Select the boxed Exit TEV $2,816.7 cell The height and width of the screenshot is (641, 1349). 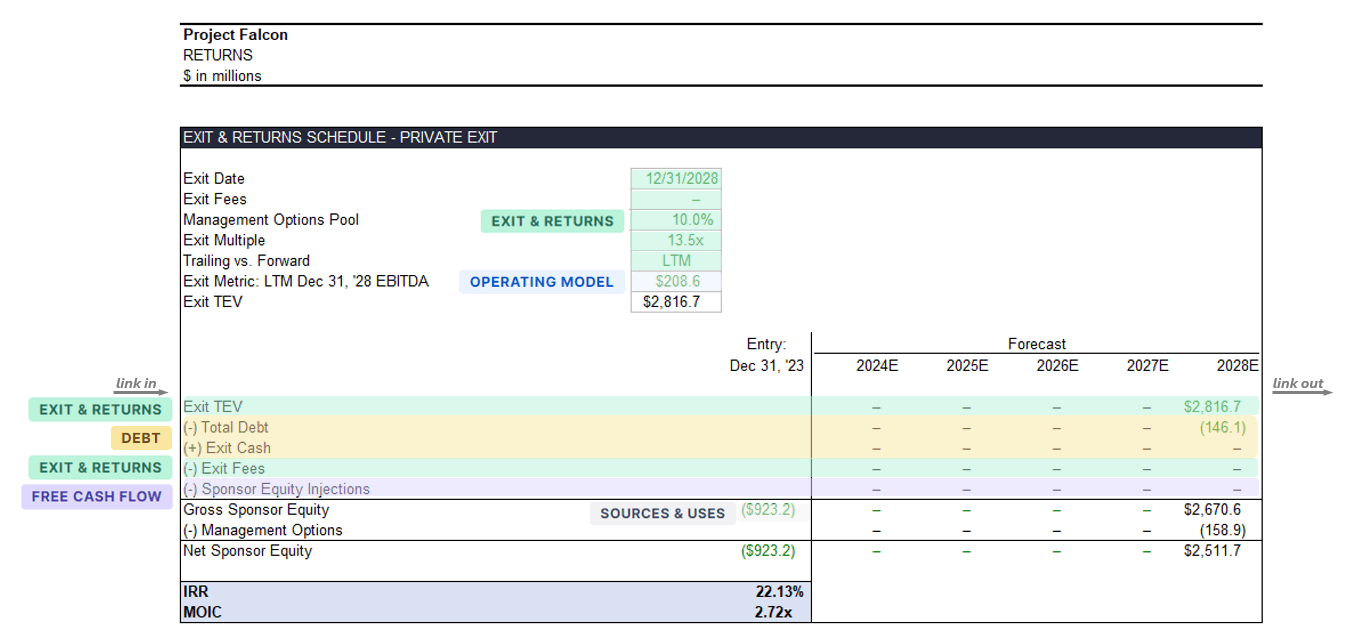(x=676, y=302)
